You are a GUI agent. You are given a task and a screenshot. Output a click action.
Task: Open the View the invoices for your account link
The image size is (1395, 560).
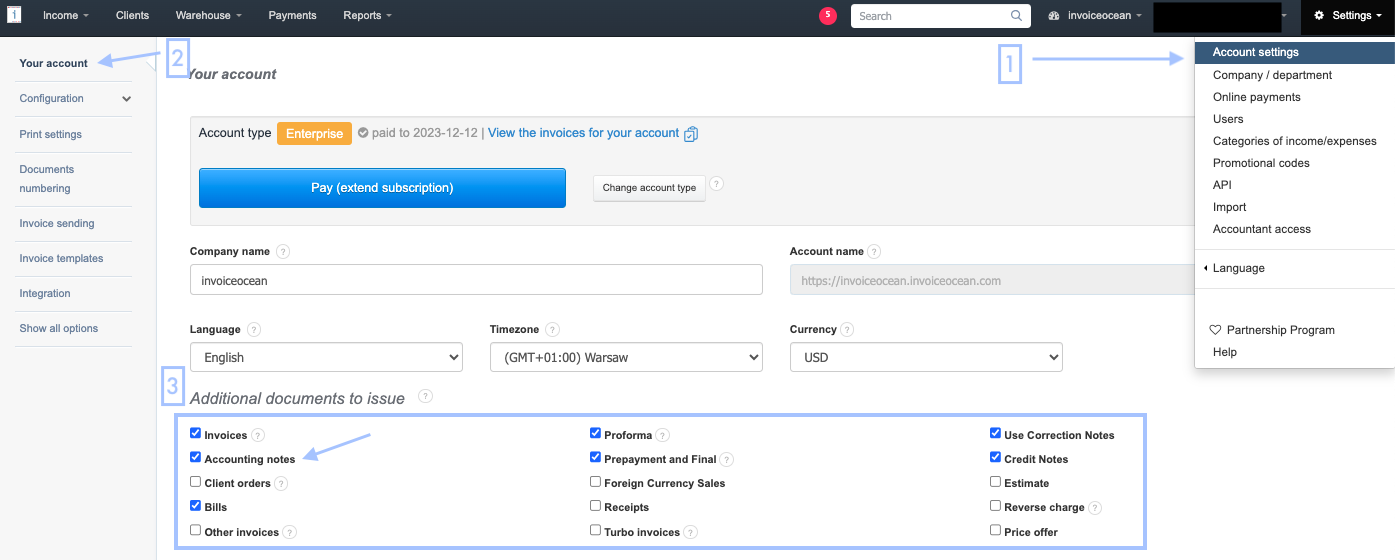tap(583, 133)
